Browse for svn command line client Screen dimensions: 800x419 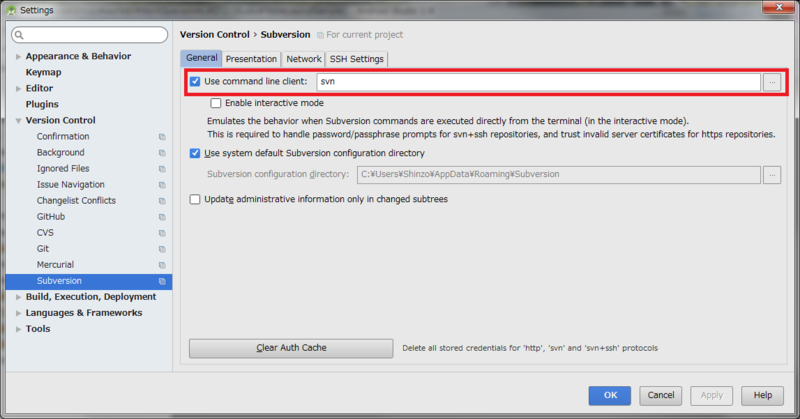tap(772, 82)
